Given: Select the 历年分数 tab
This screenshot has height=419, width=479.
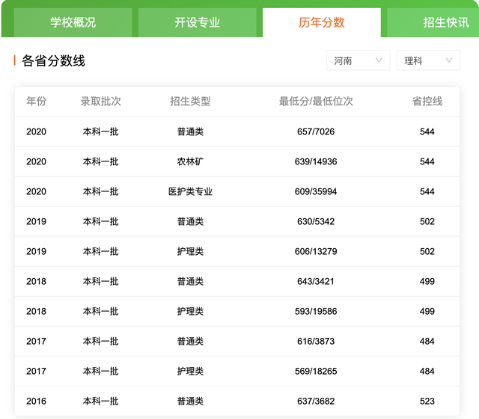Looking at the screenshot, I should pyautogui.click(x=321, y=22).
